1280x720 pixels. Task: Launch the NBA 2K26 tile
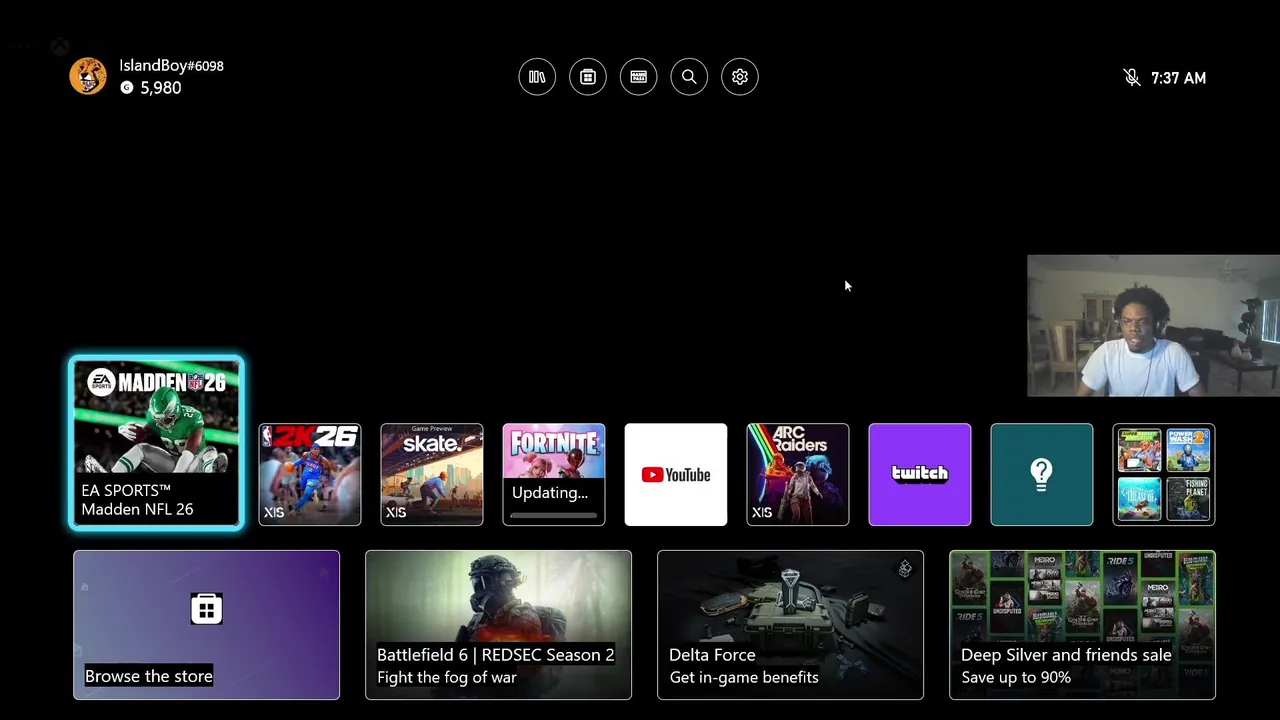tap(310, 474)
